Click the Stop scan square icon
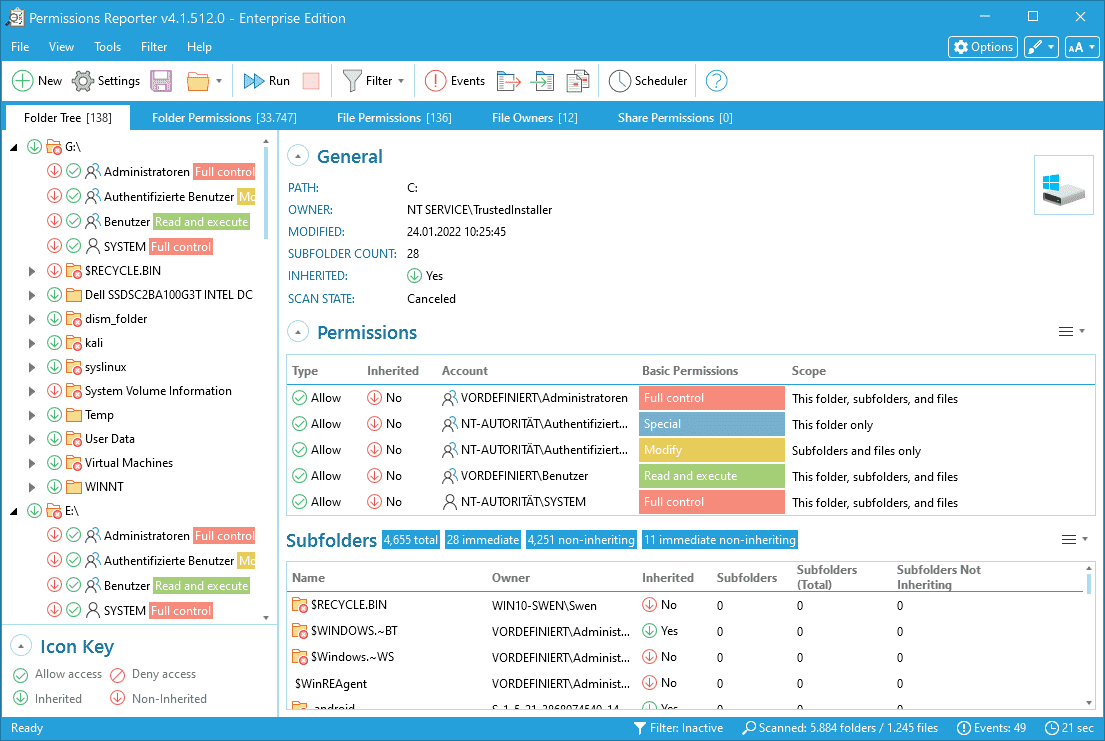1105x741 pixels. click(311, 81)
